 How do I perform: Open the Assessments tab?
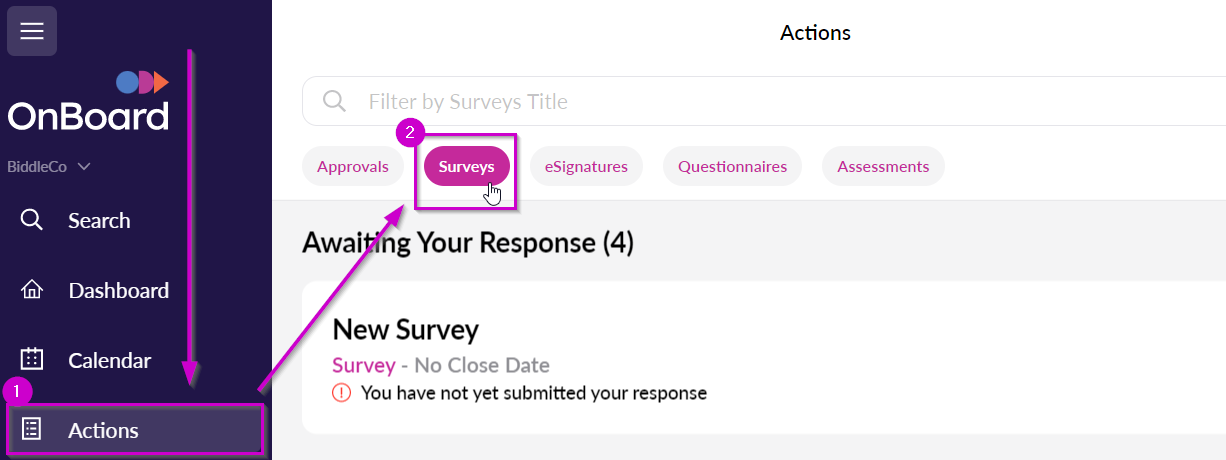coord(883,167)
